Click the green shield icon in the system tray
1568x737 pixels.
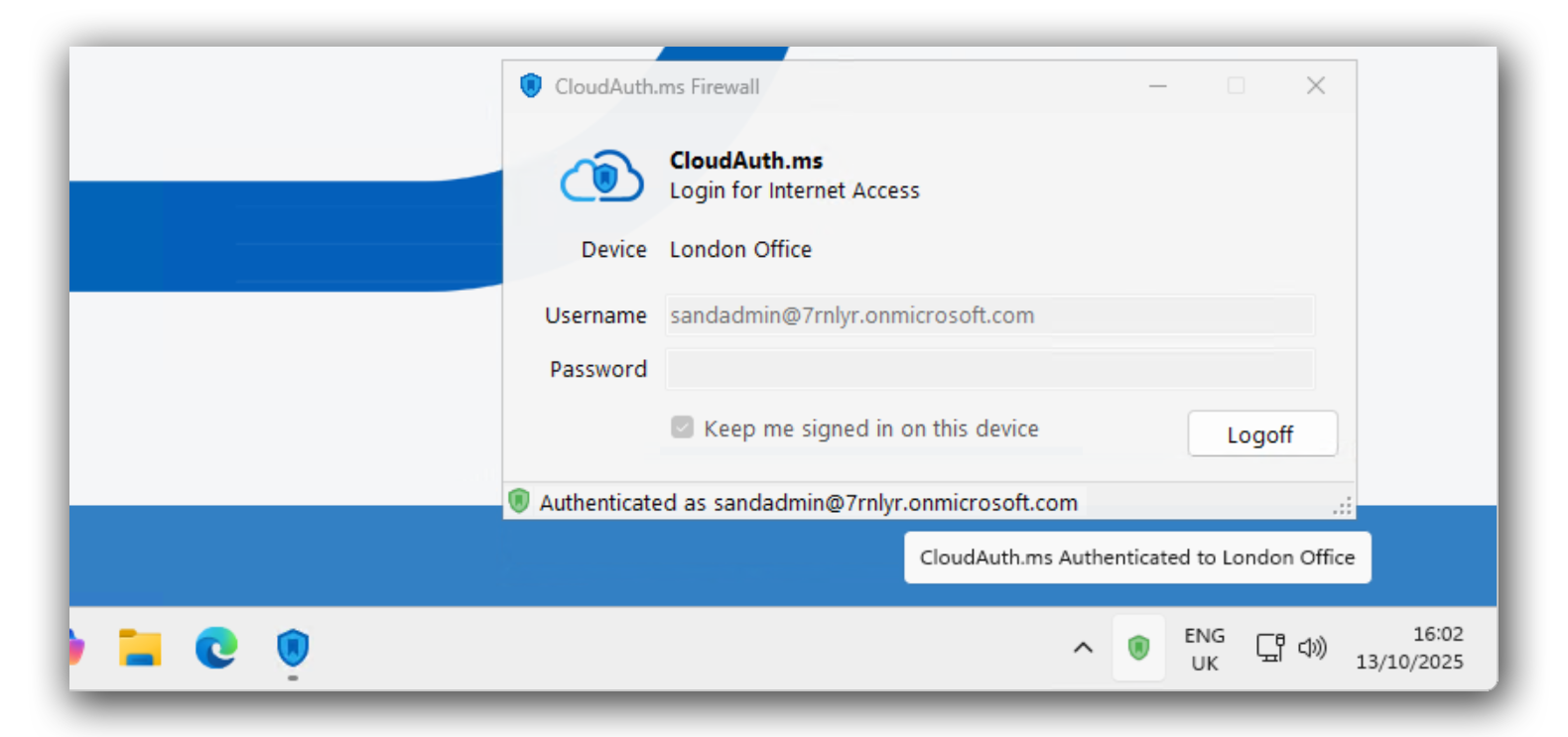tap(1138, 647)
